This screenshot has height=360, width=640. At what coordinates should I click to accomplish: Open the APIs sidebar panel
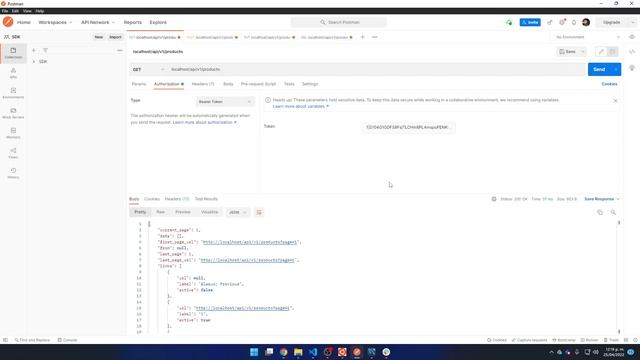click(x=13, y=73)
